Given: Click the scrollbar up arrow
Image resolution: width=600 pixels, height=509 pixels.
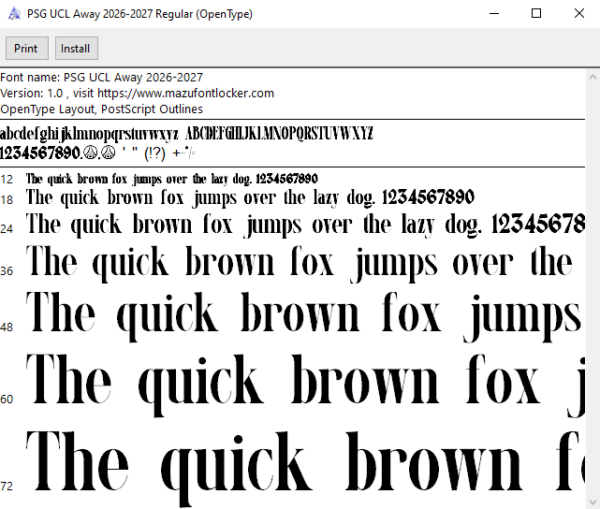Looking at the screenshot, I should pyautogui.click(x=593, y=77).
